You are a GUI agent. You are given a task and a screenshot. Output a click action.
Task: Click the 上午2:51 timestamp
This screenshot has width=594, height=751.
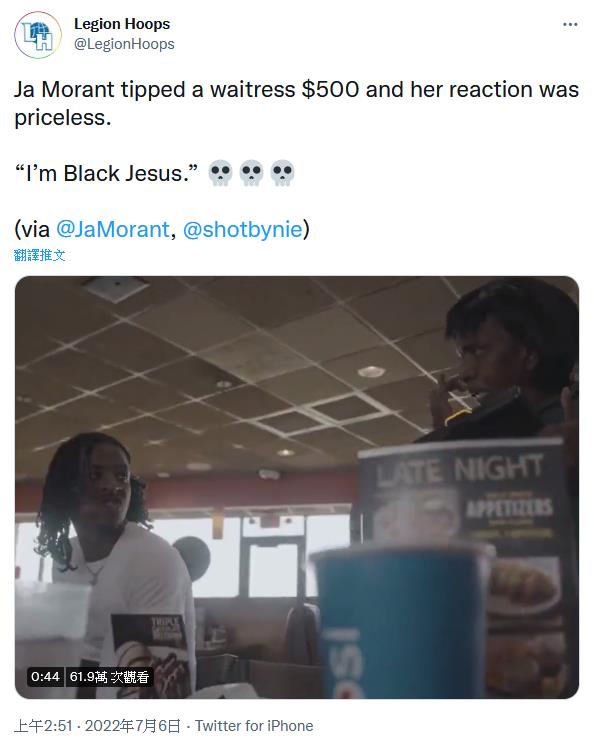pyautogui.click(x=43, y=726)
